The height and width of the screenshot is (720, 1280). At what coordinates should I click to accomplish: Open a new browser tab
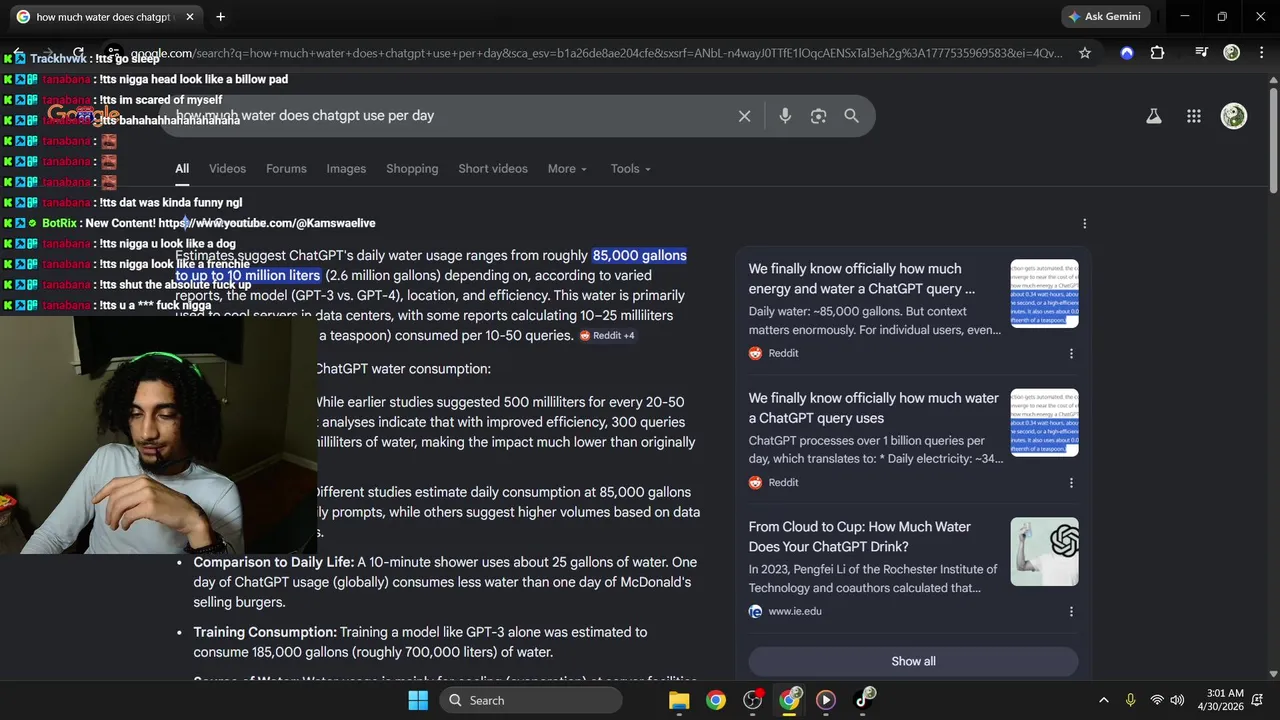220,16
